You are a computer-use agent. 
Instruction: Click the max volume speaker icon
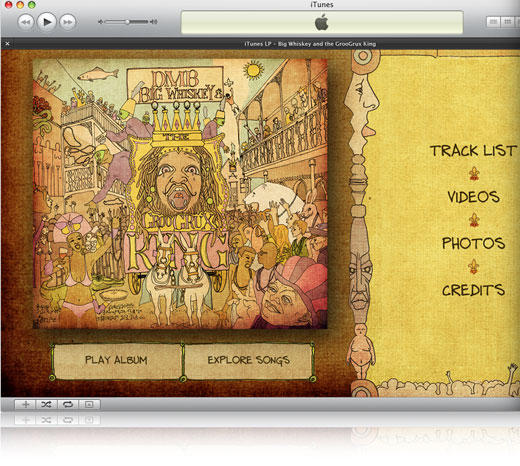click(x=154, y=22)
